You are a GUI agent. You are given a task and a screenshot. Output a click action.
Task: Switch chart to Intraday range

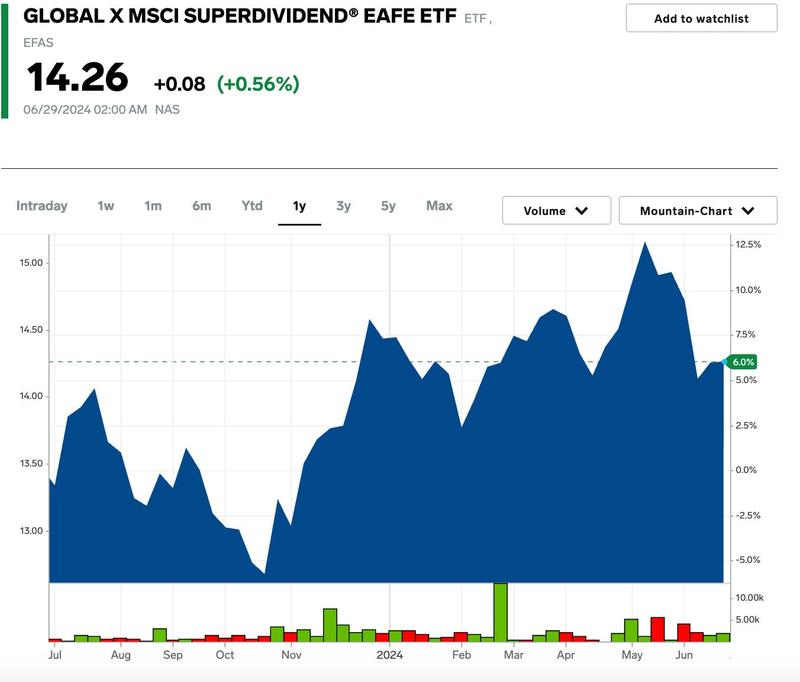(42, 206)
